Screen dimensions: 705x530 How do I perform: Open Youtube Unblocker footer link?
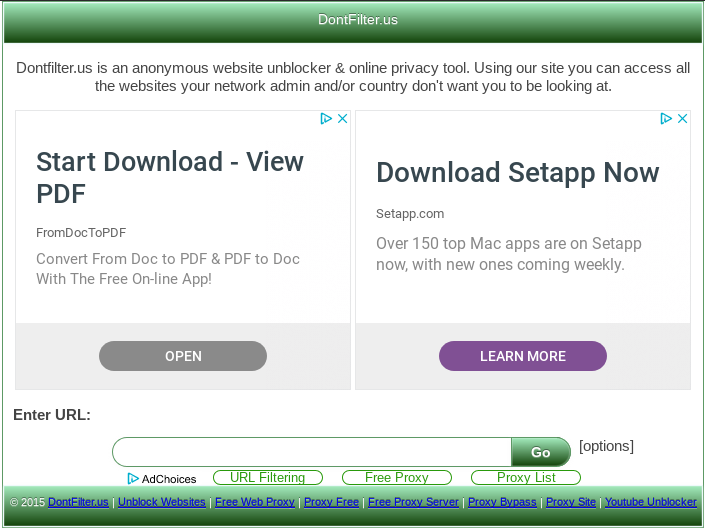(651, 502)
